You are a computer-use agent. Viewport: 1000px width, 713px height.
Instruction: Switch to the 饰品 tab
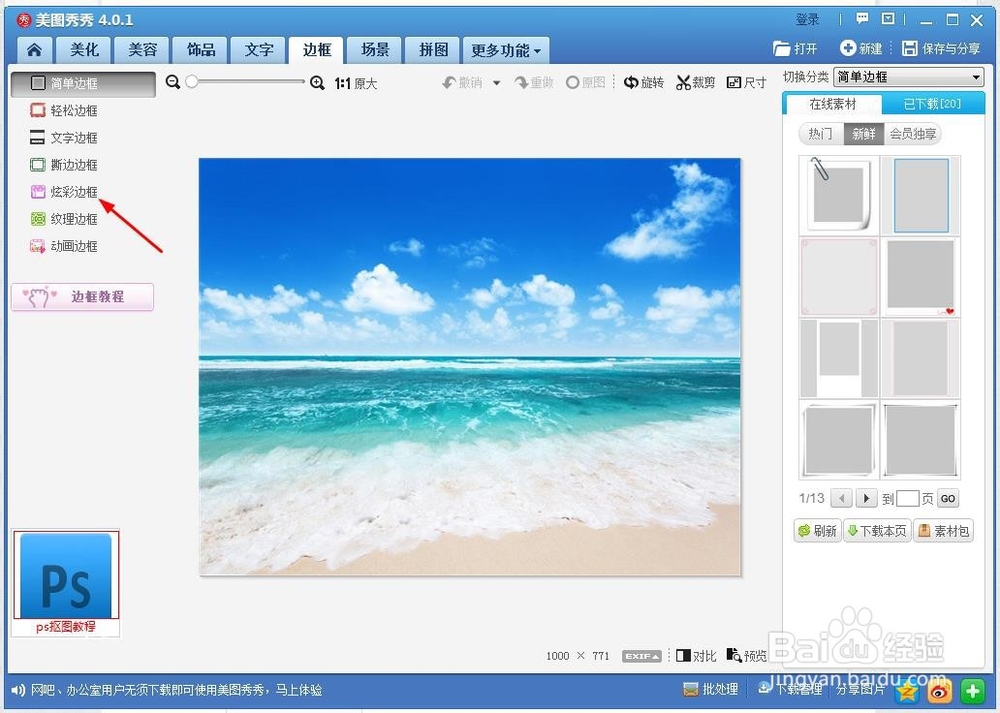click(x=200, y=50)
